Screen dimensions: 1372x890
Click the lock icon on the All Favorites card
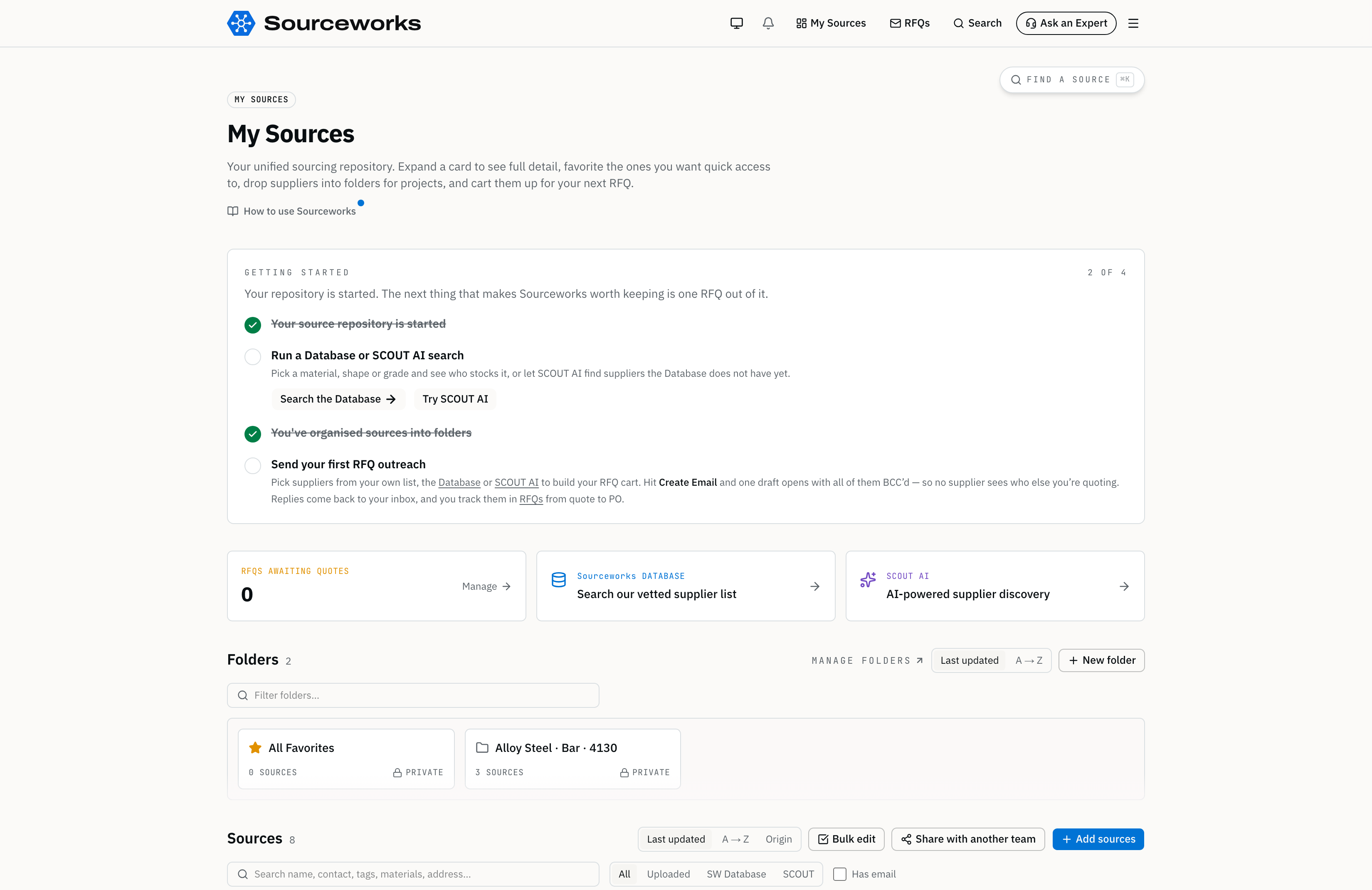pyautogui.click(x=397, y=772)
